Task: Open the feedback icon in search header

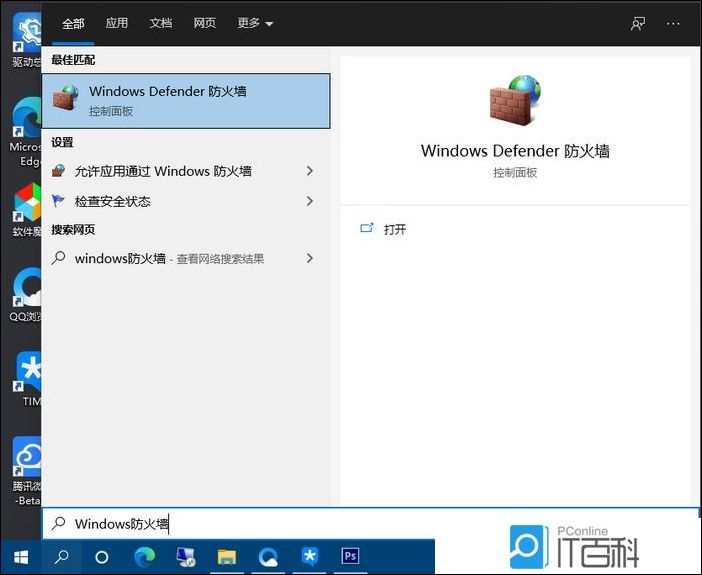Action: pos(638,24)
